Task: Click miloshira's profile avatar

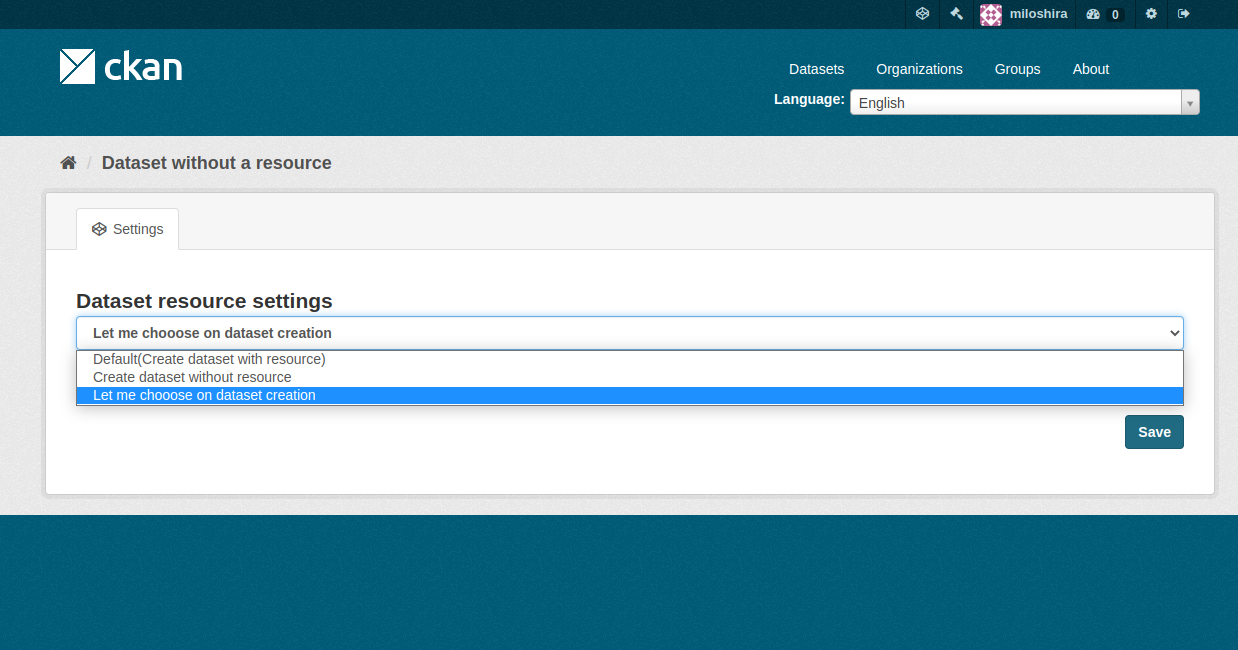Action: [x=990, y=14]
